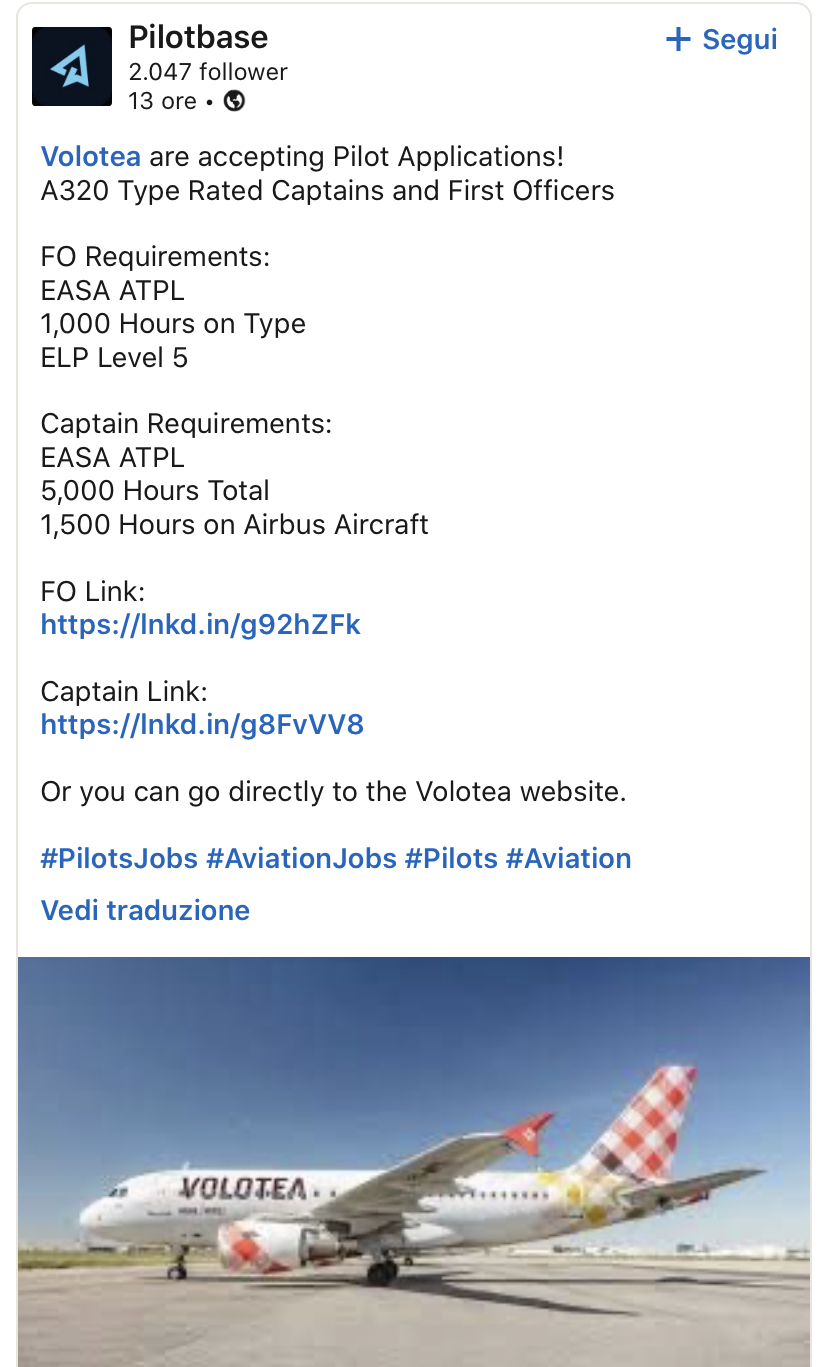Open the Captain link lnkd.in/g8FvVV8
Screen dimensions: 828x1367
(202, 724)
